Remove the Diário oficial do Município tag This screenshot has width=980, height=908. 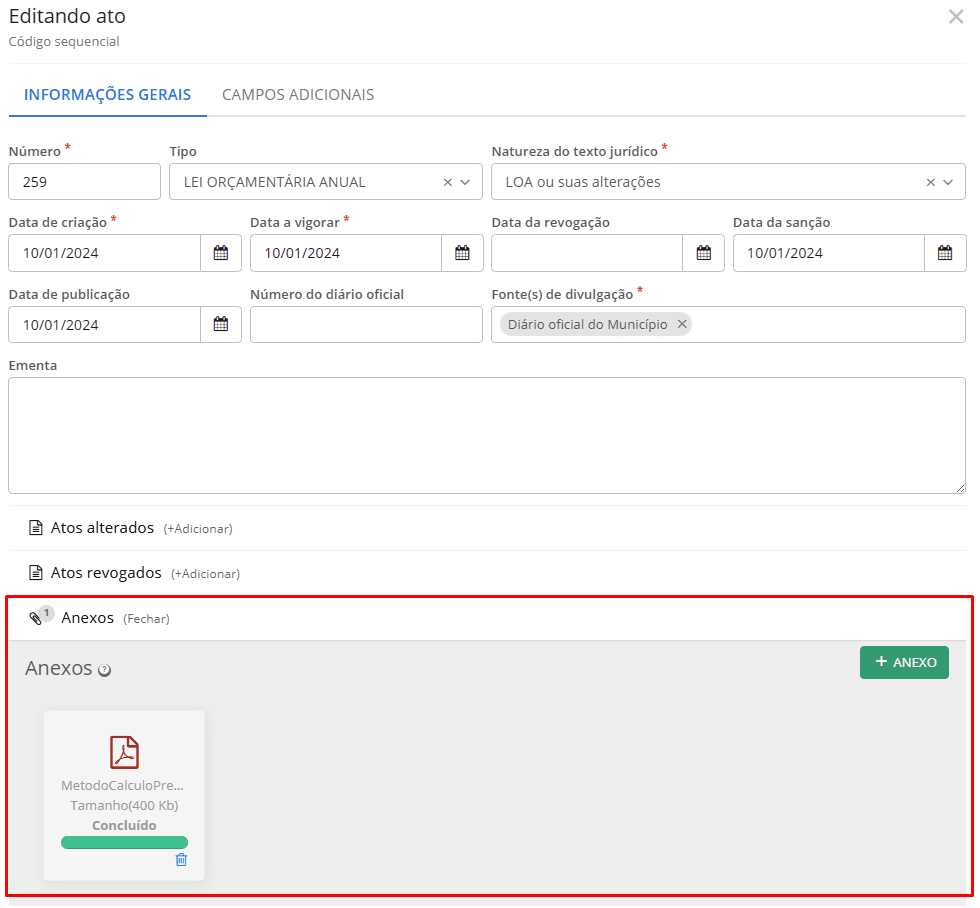682,324
